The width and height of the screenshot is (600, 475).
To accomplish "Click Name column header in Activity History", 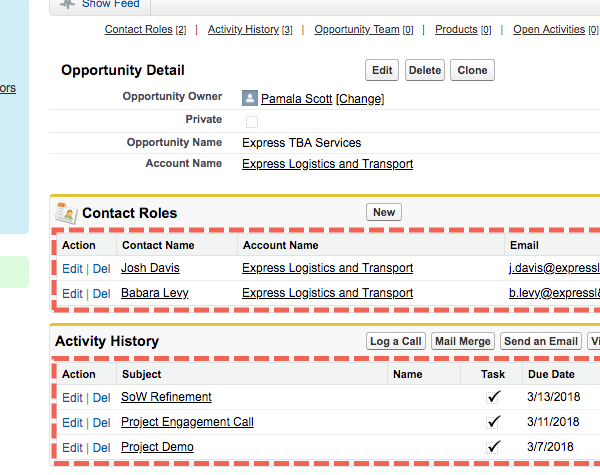I will (x=408, y=374).
